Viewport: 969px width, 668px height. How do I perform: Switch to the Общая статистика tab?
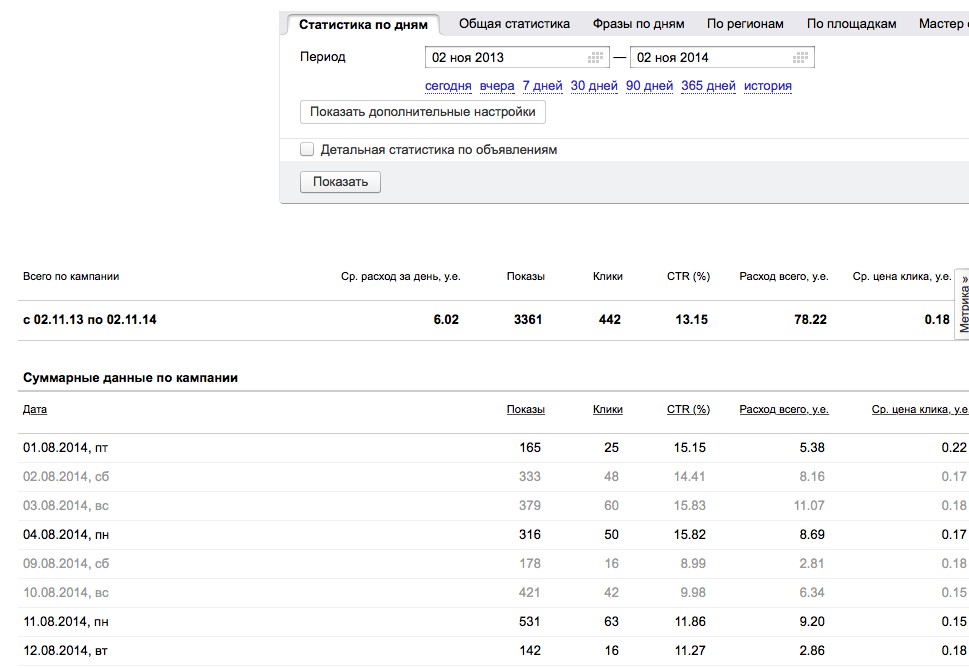point(514,24)
